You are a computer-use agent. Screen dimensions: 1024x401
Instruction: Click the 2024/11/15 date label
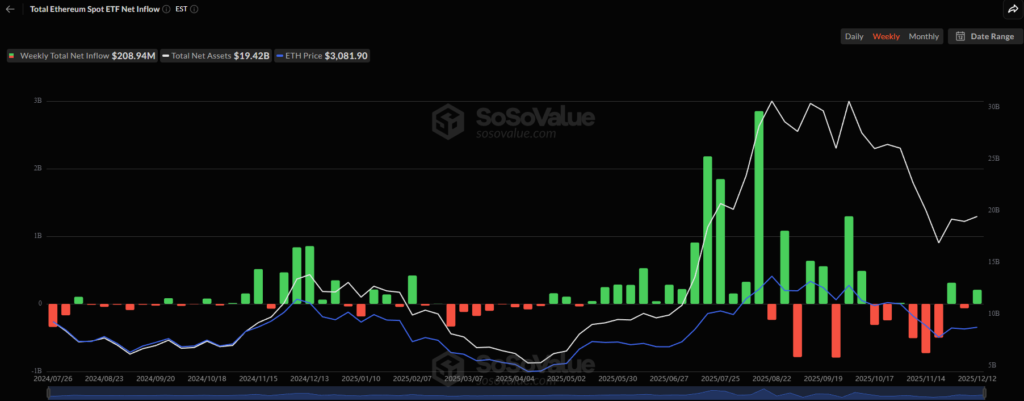(x=257, y=378)
